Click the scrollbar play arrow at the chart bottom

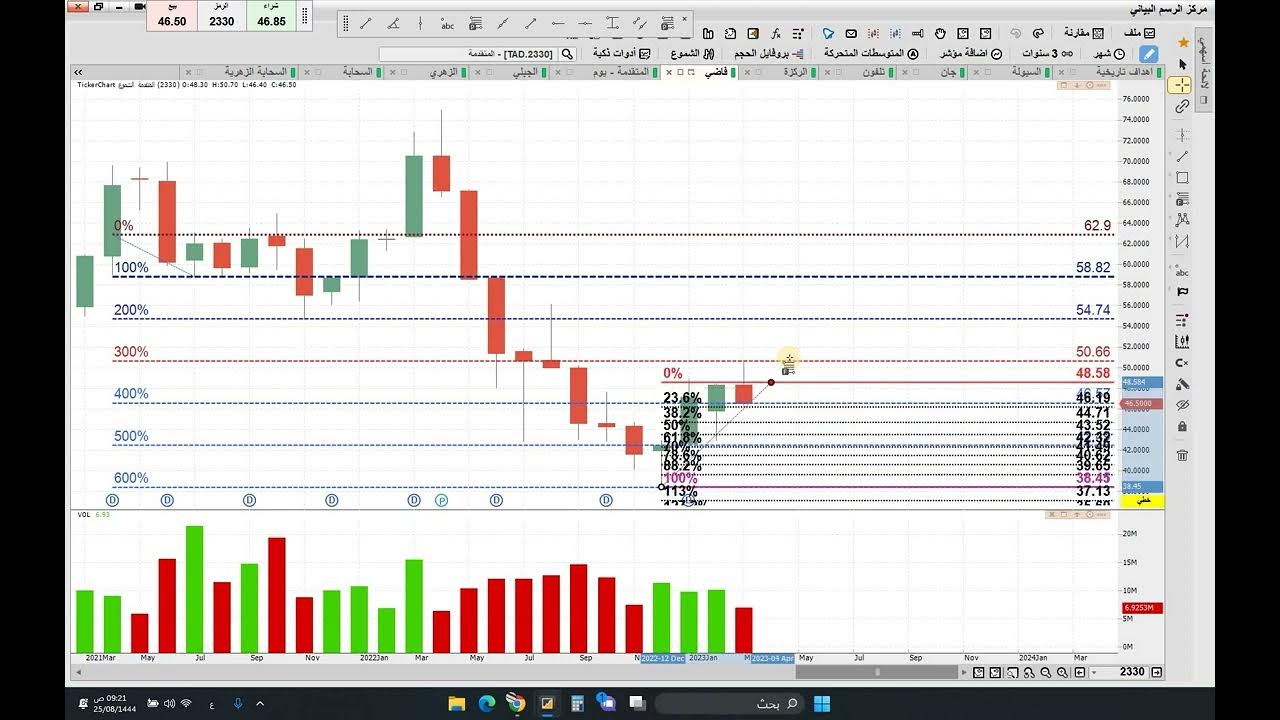coord(965,673)
